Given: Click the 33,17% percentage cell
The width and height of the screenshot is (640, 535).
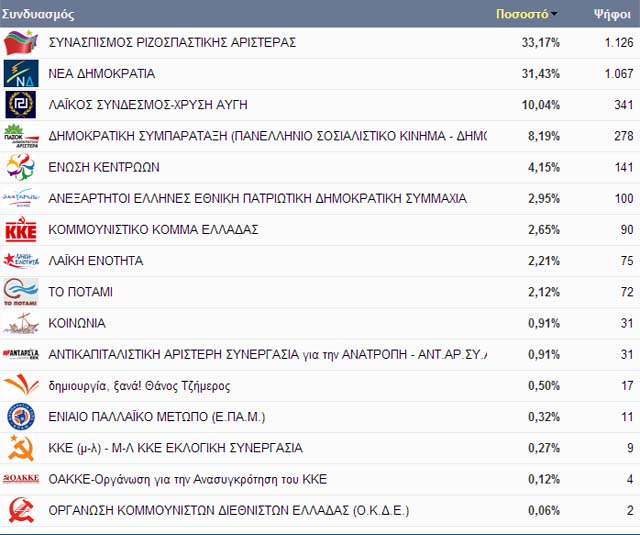Looking at the screenshot, I should click(x=540, y=42).
